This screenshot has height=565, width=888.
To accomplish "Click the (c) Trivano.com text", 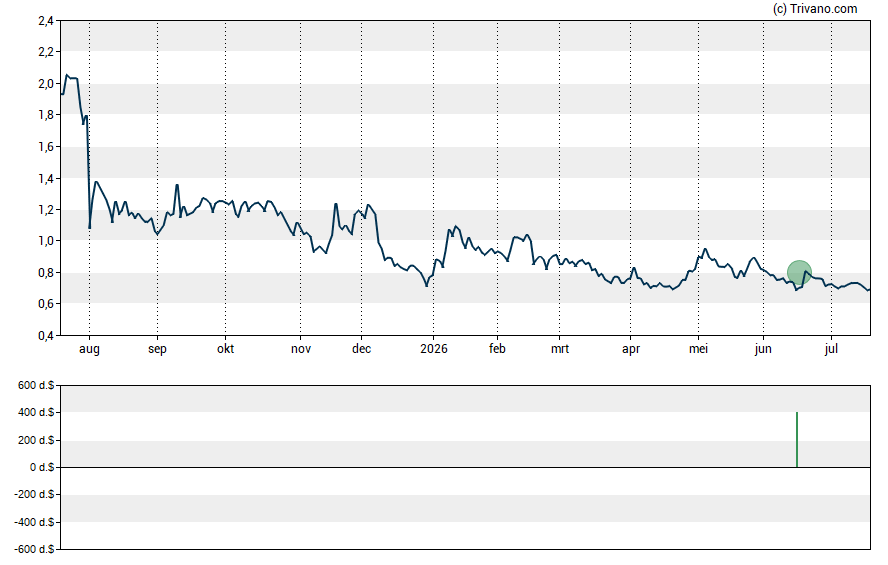I will (815, 8).
